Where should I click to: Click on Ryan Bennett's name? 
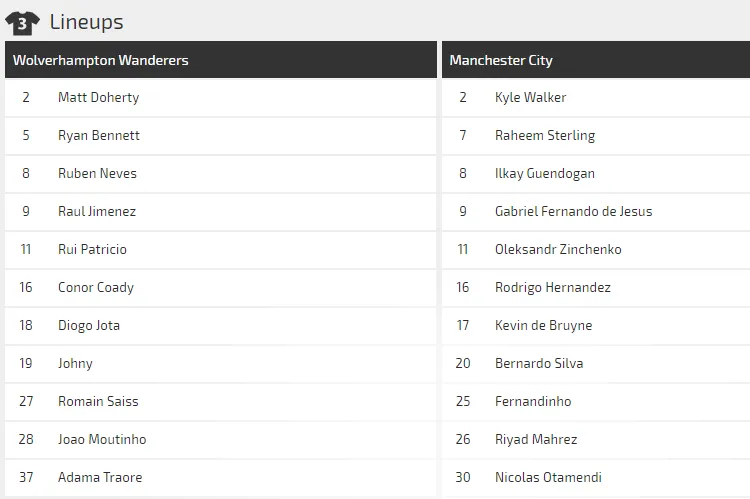click(x=98, y=135)
